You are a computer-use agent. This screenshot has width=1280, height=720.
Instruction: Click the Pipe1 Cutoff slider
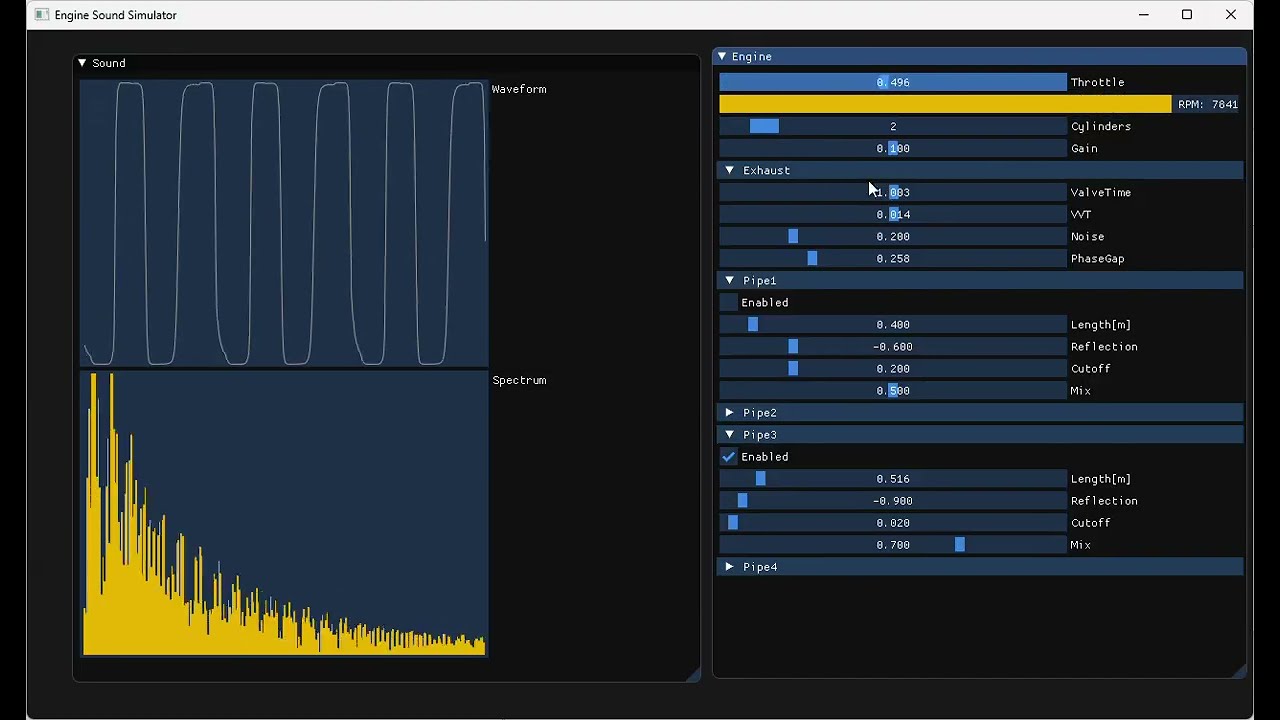[x=893, y=368]
